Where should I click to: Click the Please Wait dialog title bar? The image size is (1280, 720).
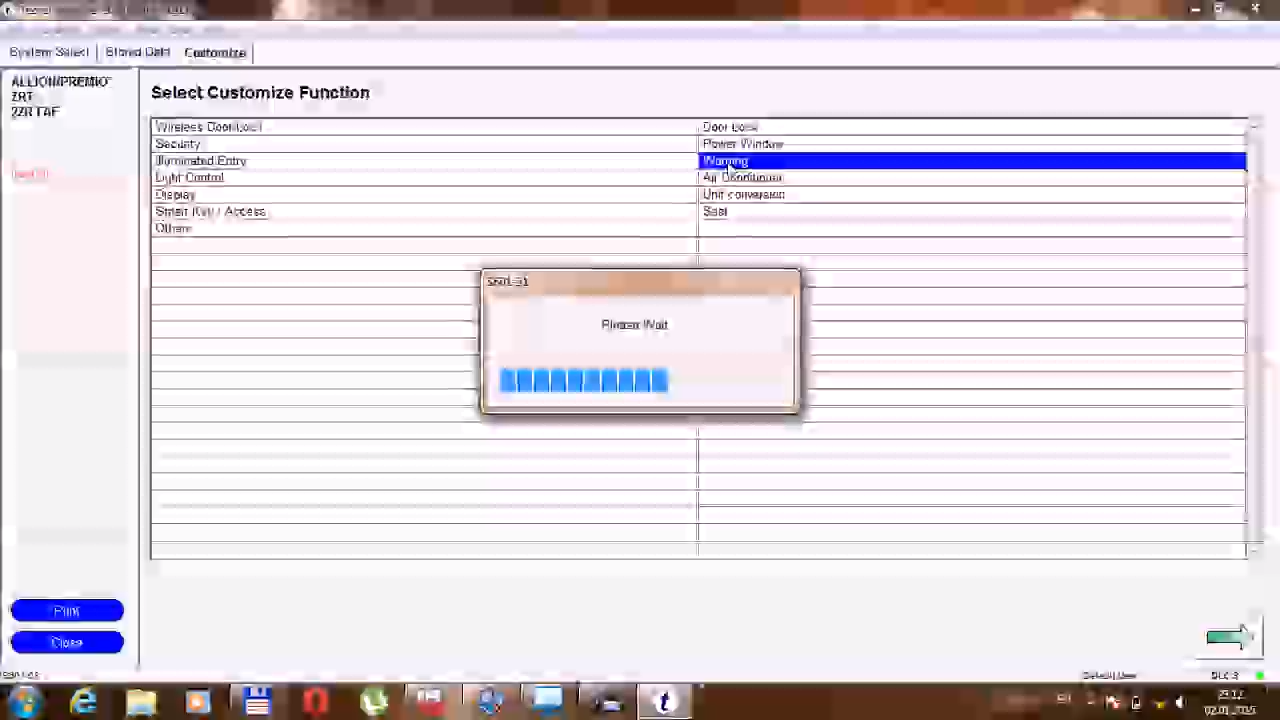pos(640,282)
